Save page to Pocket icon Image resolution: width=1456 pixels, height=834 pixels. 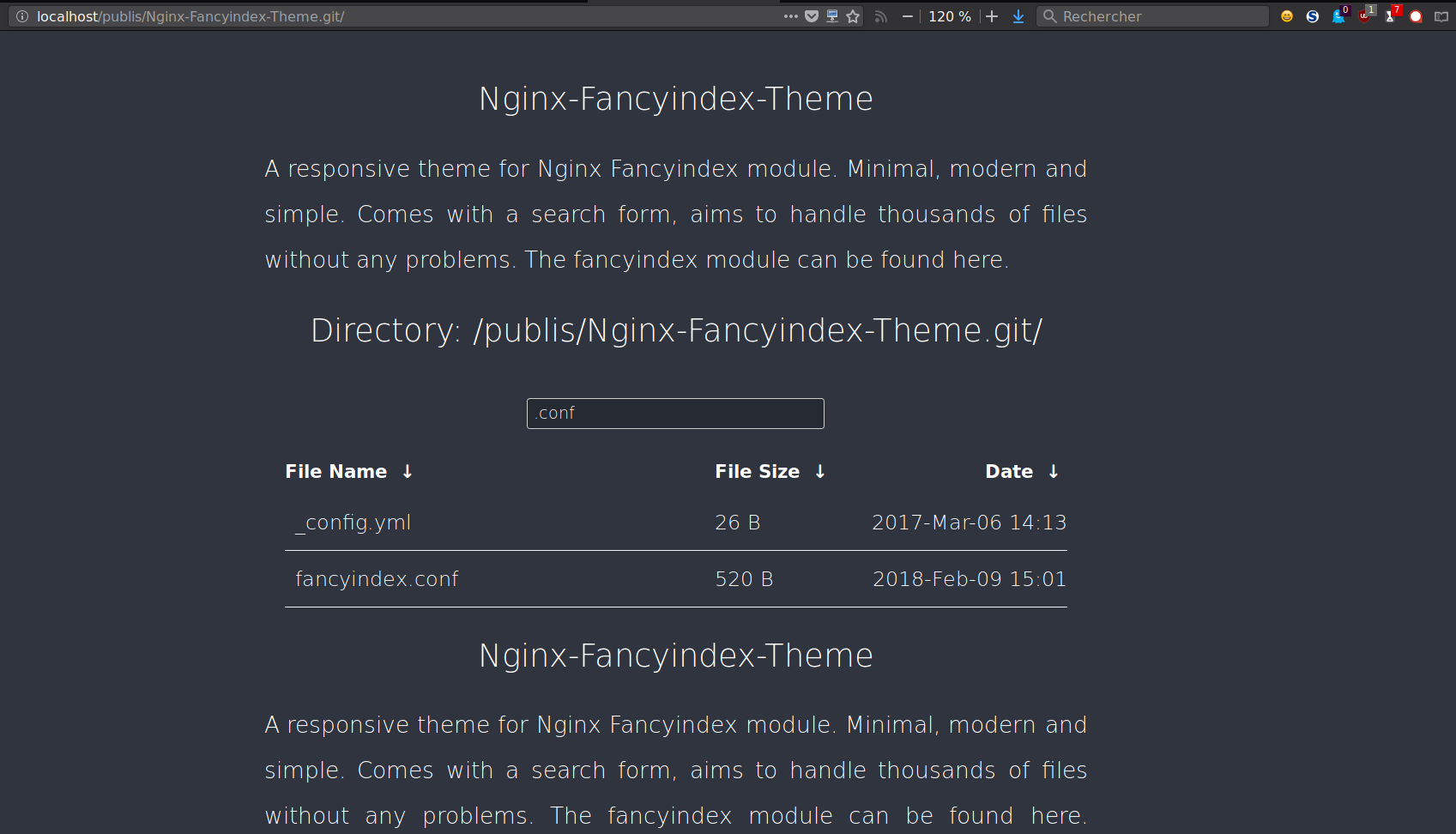(812, 16)
